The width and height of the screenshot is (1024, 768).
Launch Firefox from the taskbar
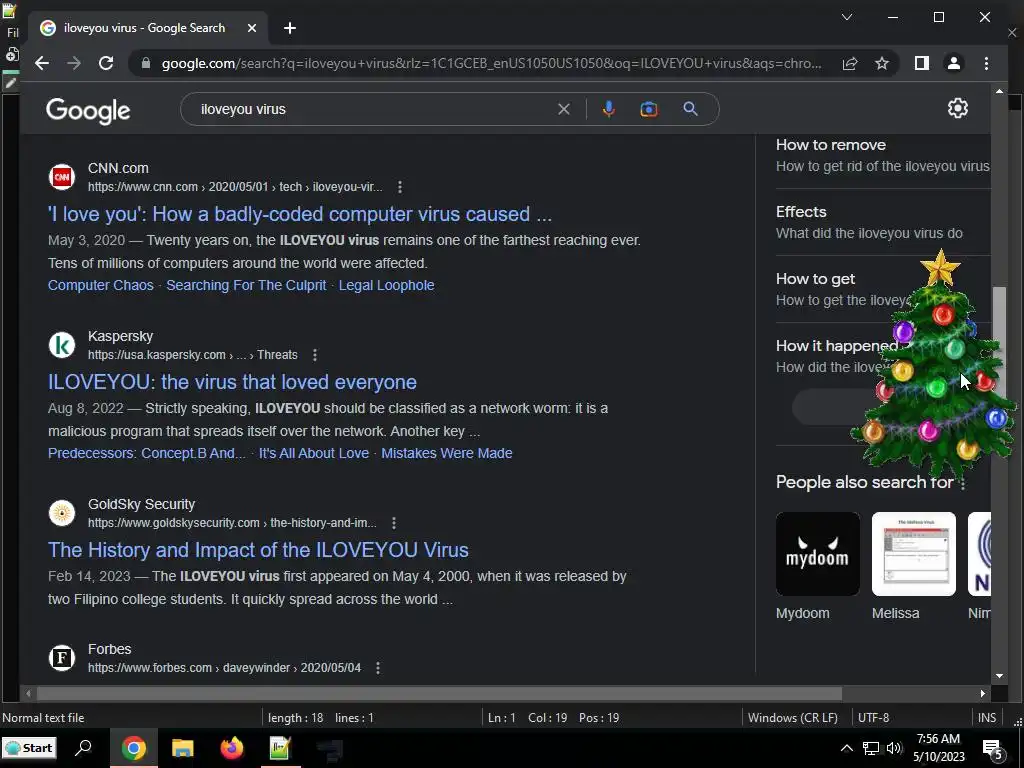coord(231,748)
